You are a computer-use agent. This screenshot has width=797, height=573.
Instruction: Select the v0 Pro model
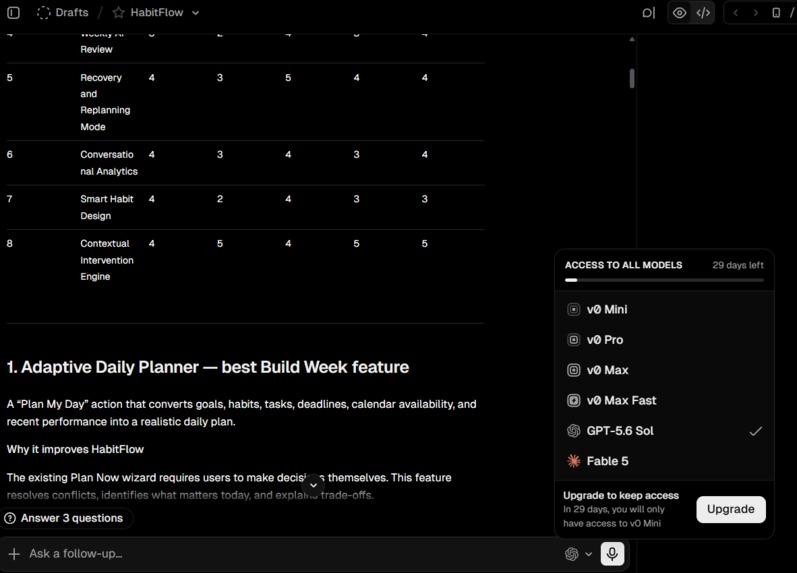click(x=664, y=340)
